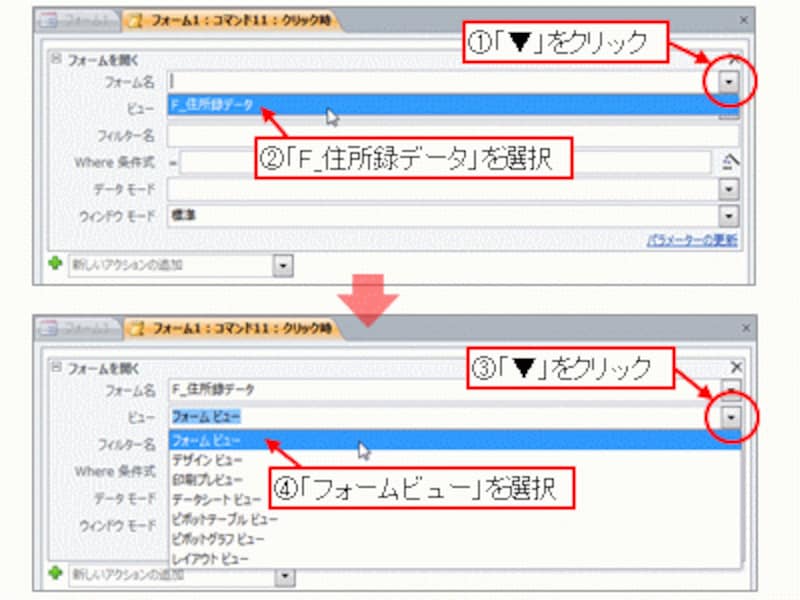Screen dimensions: 800x600
Task: Click the フォーム名 field containing F_住所録データ
Action: coord(445,390)
